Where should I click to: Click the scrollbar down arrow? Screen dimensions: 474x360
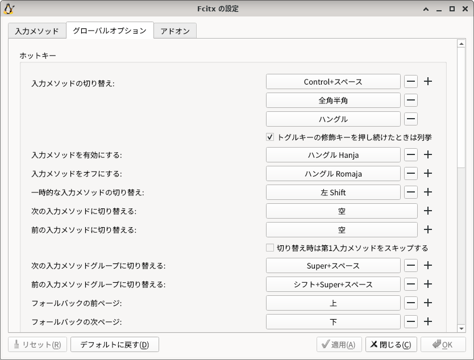click(x=461, y=328)
